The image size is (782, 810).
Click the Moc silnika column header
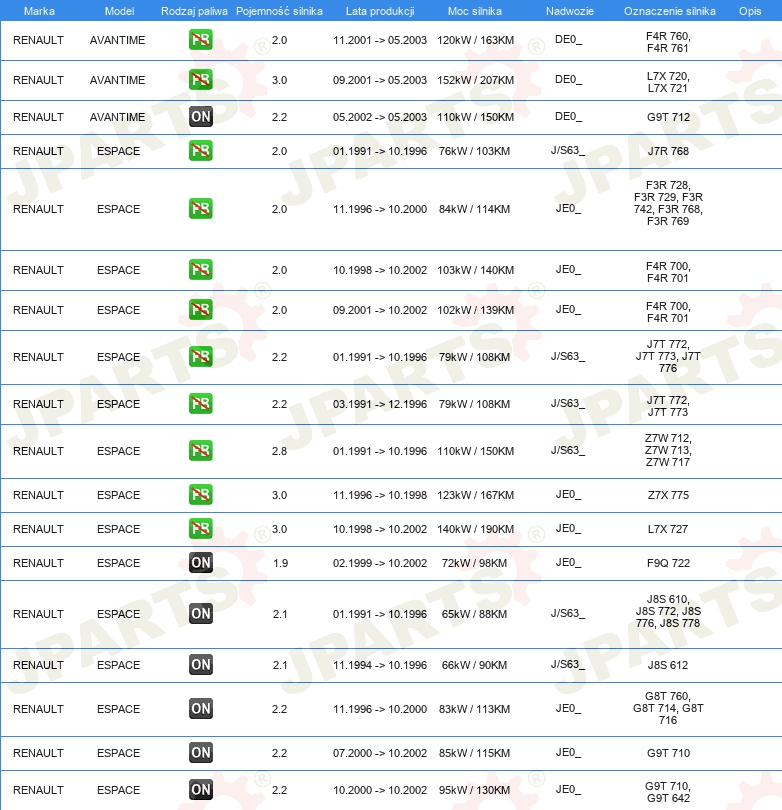click(x=475, y=11)
